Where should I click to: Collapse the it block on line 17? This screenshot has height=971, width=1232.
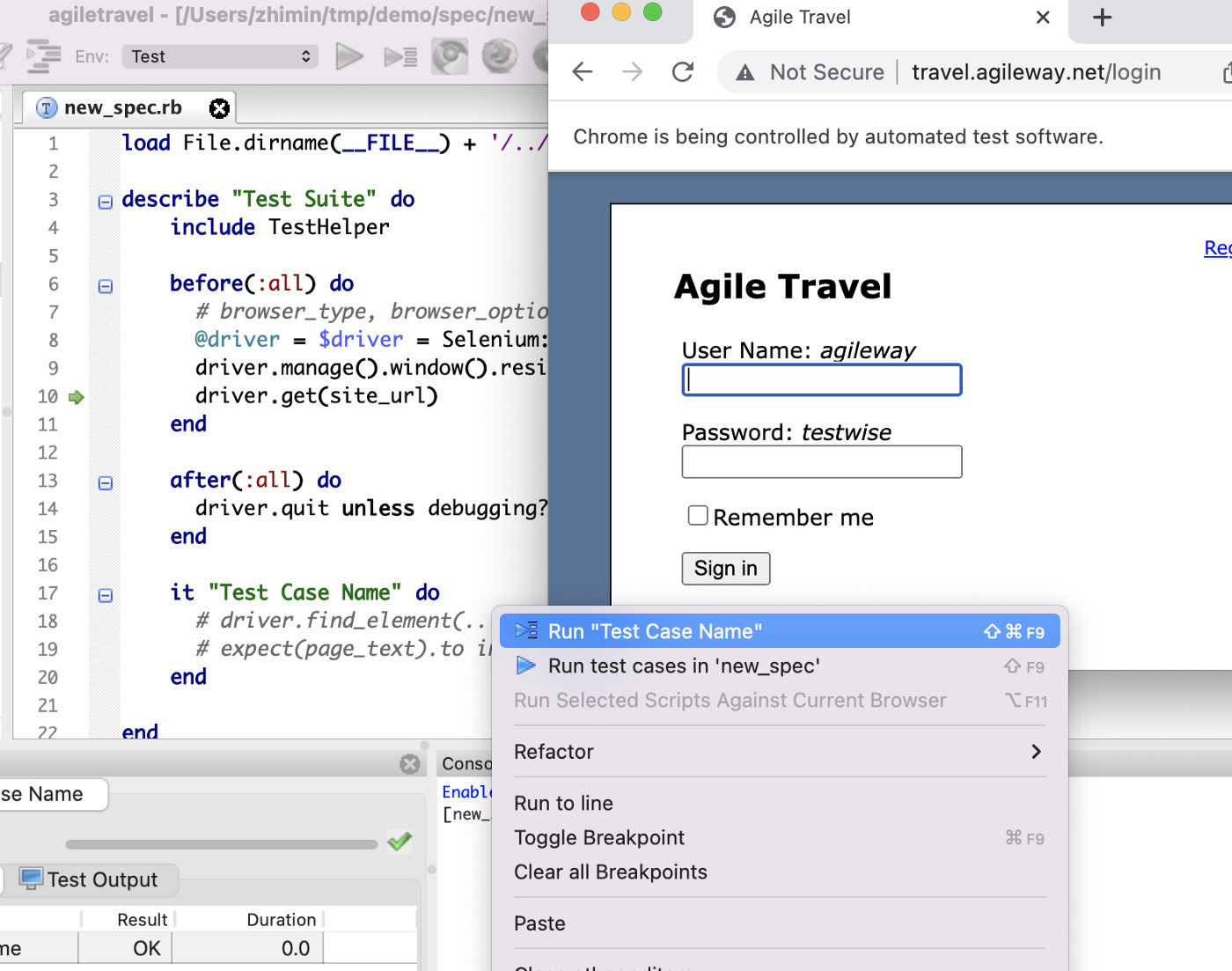(x=106, y=596)
